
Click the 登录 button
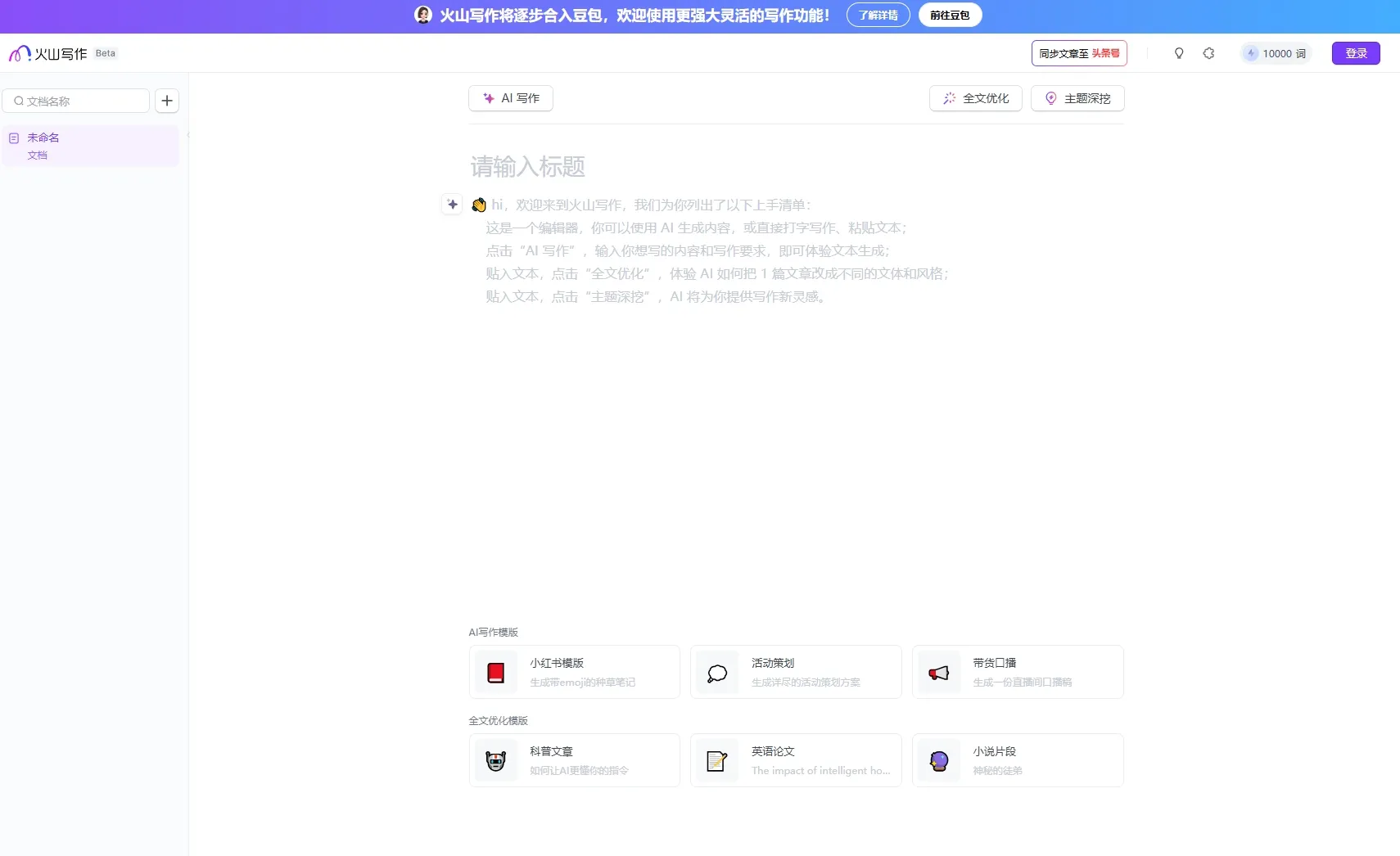pos(1356,52)
